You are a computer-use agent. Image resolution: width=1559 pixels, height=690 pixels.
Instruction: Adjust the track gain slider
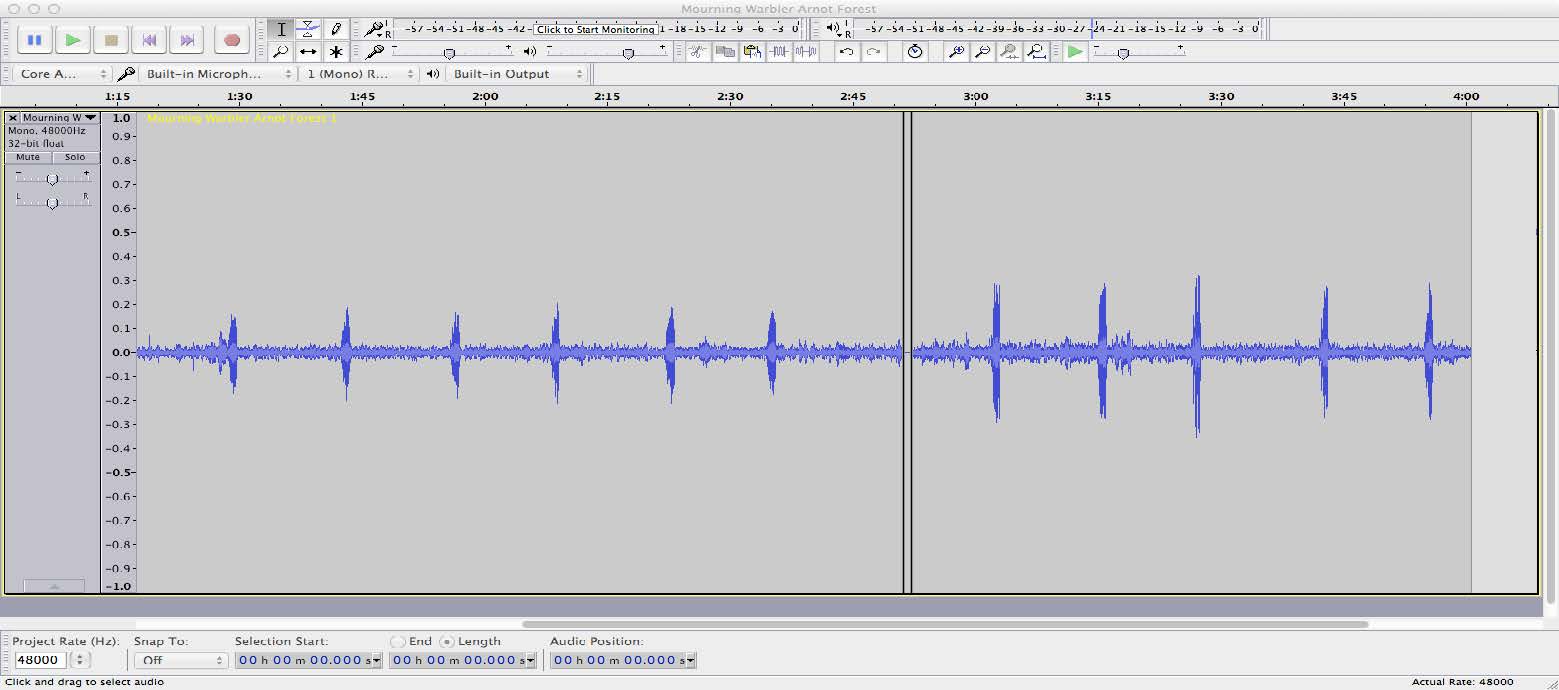click(x=53, y=178)
